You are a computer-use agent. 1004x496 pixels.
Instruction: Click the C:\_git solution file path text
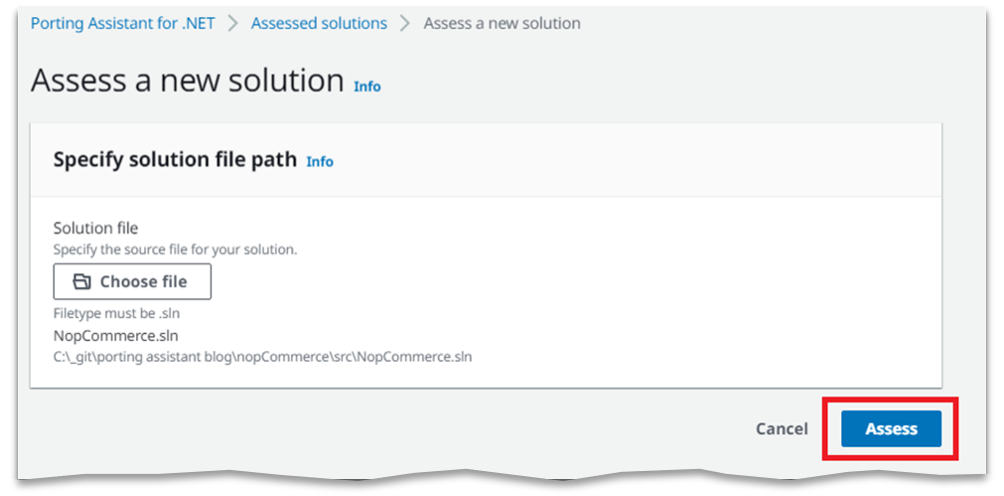[x=263, y=356]
